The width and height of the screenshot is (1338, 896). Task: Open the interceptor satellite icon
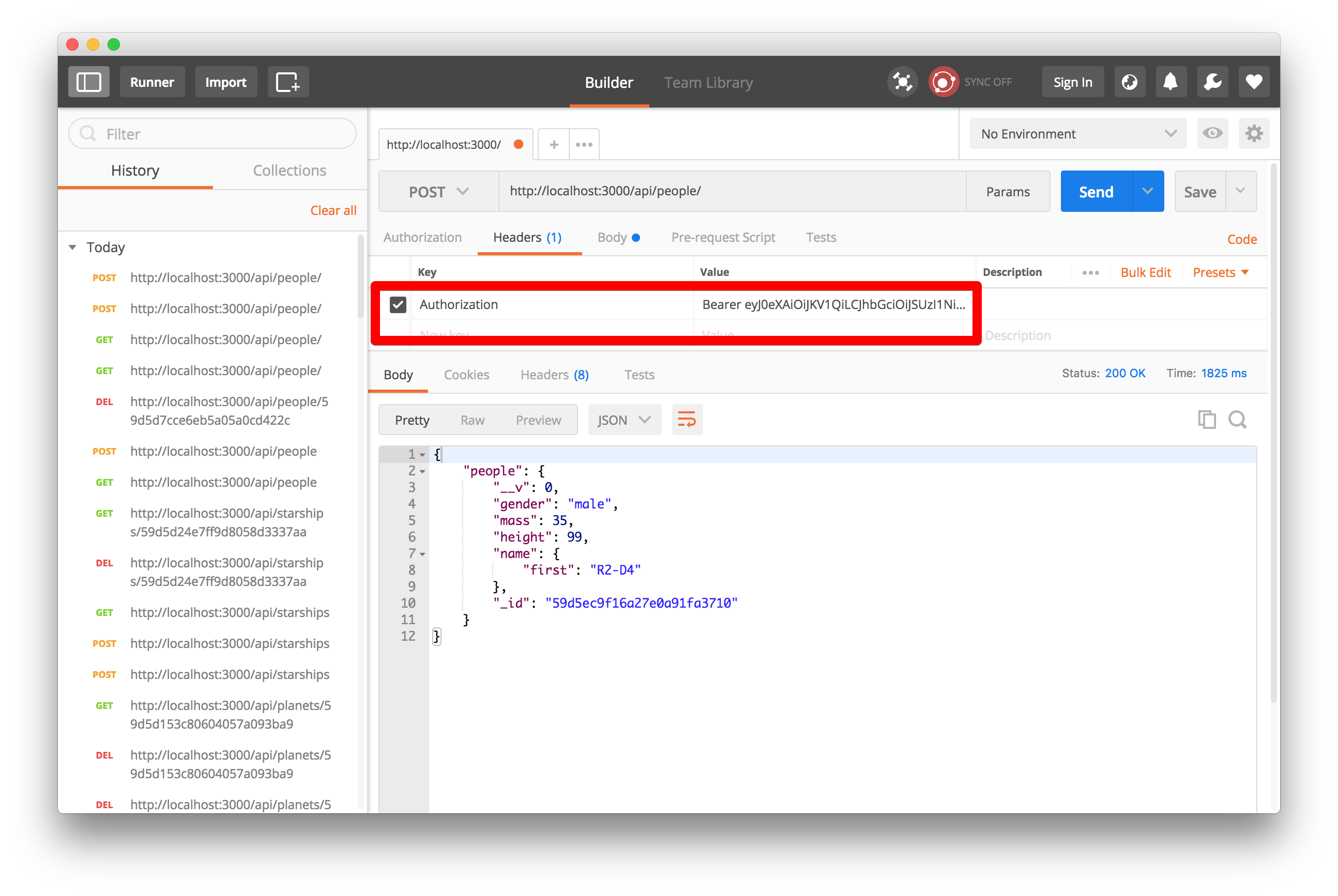[x=902, y=82]
